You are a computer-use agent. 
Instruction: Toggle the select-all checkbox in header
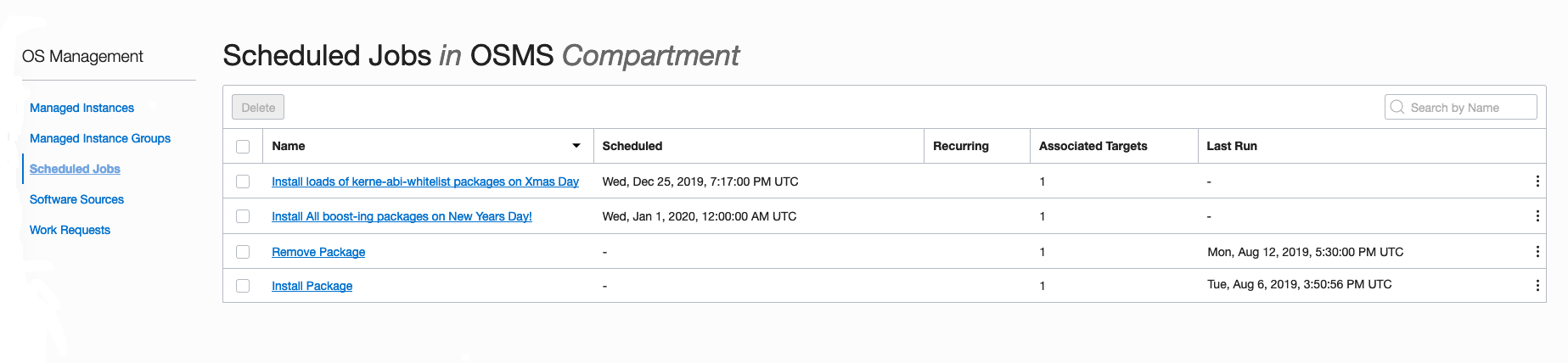243,147
